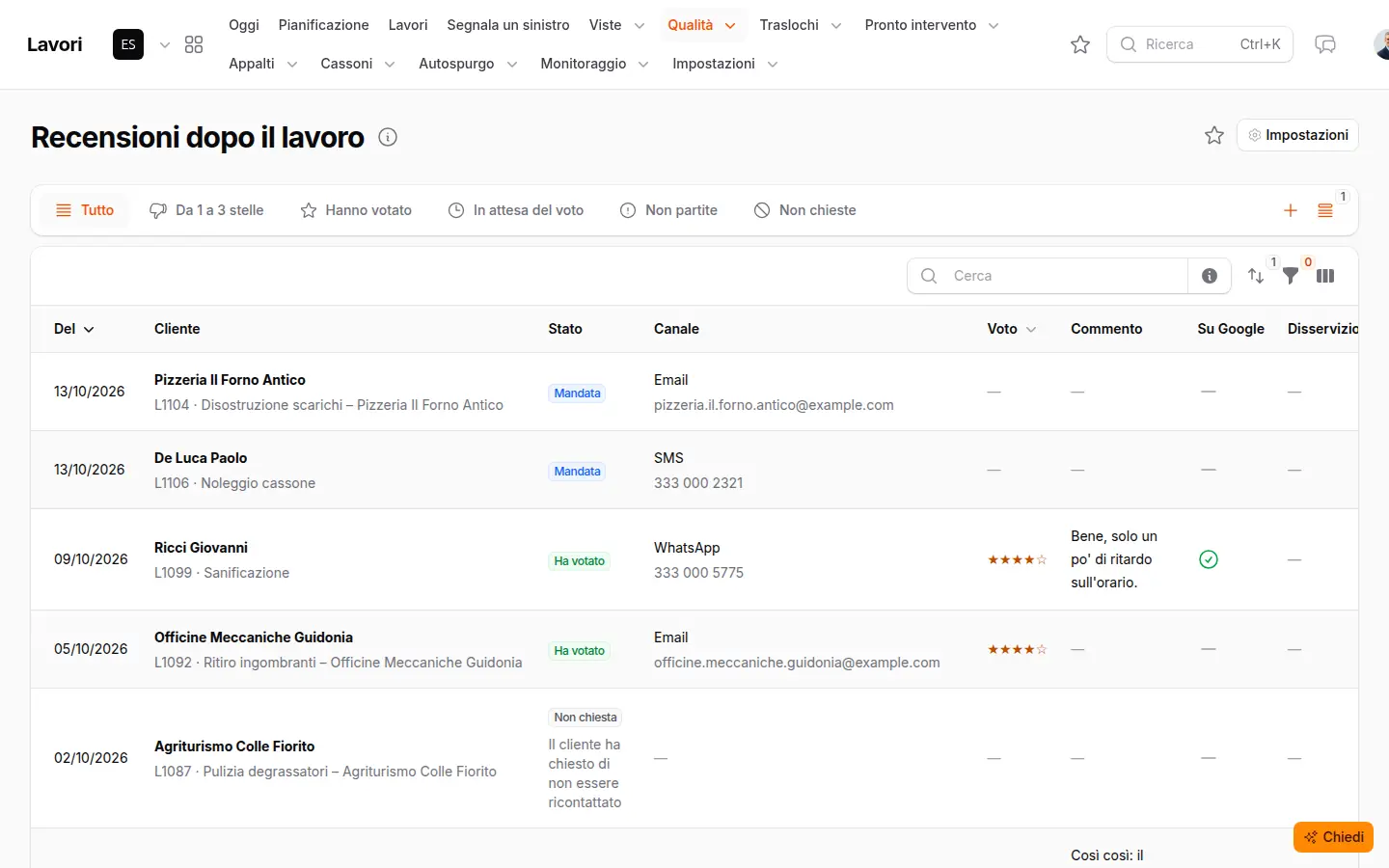Image resolution: width=1389 pixels, height=868 pixels.
Task: Open Pianificazione in the navigation
Action: click(x=323, y=25)
